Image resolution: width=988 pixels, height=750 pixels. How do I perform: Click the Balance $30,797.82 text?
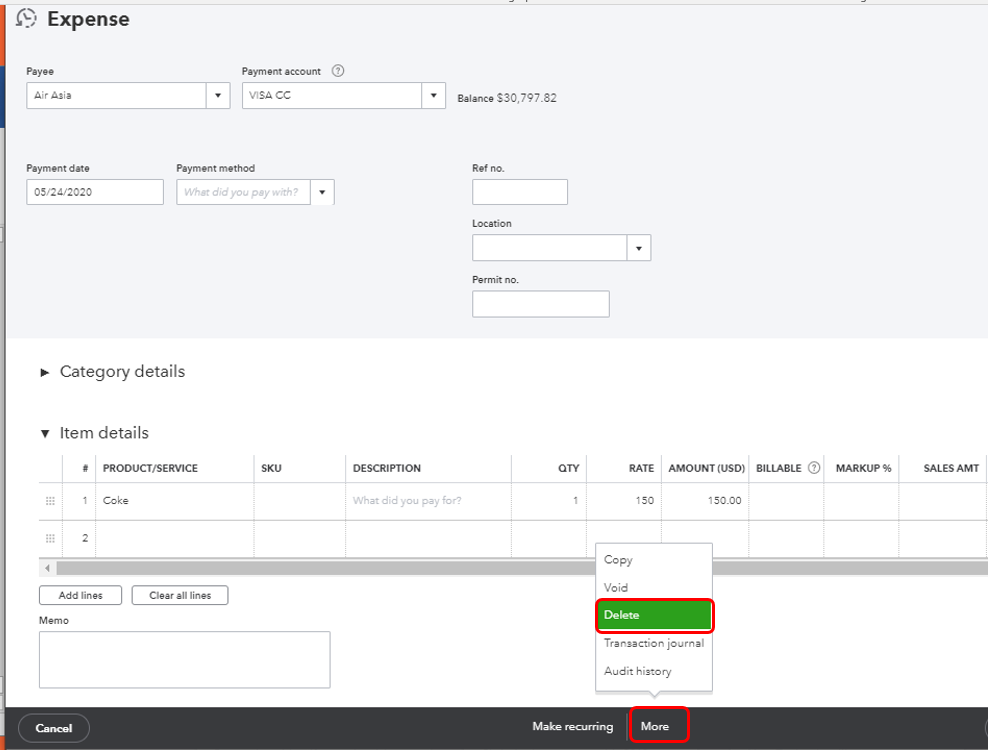pos(507,98)
